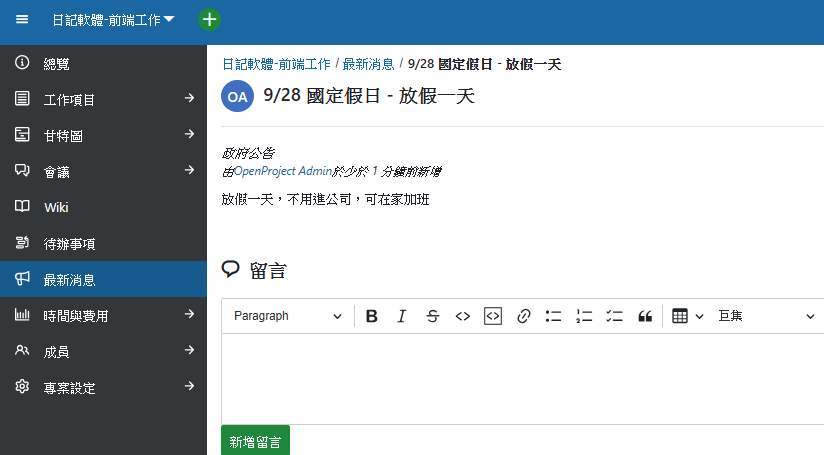Viewport: 824px width, 455px height.
Task: Click the 新增留言 add comment button
Action: point(255,441)
